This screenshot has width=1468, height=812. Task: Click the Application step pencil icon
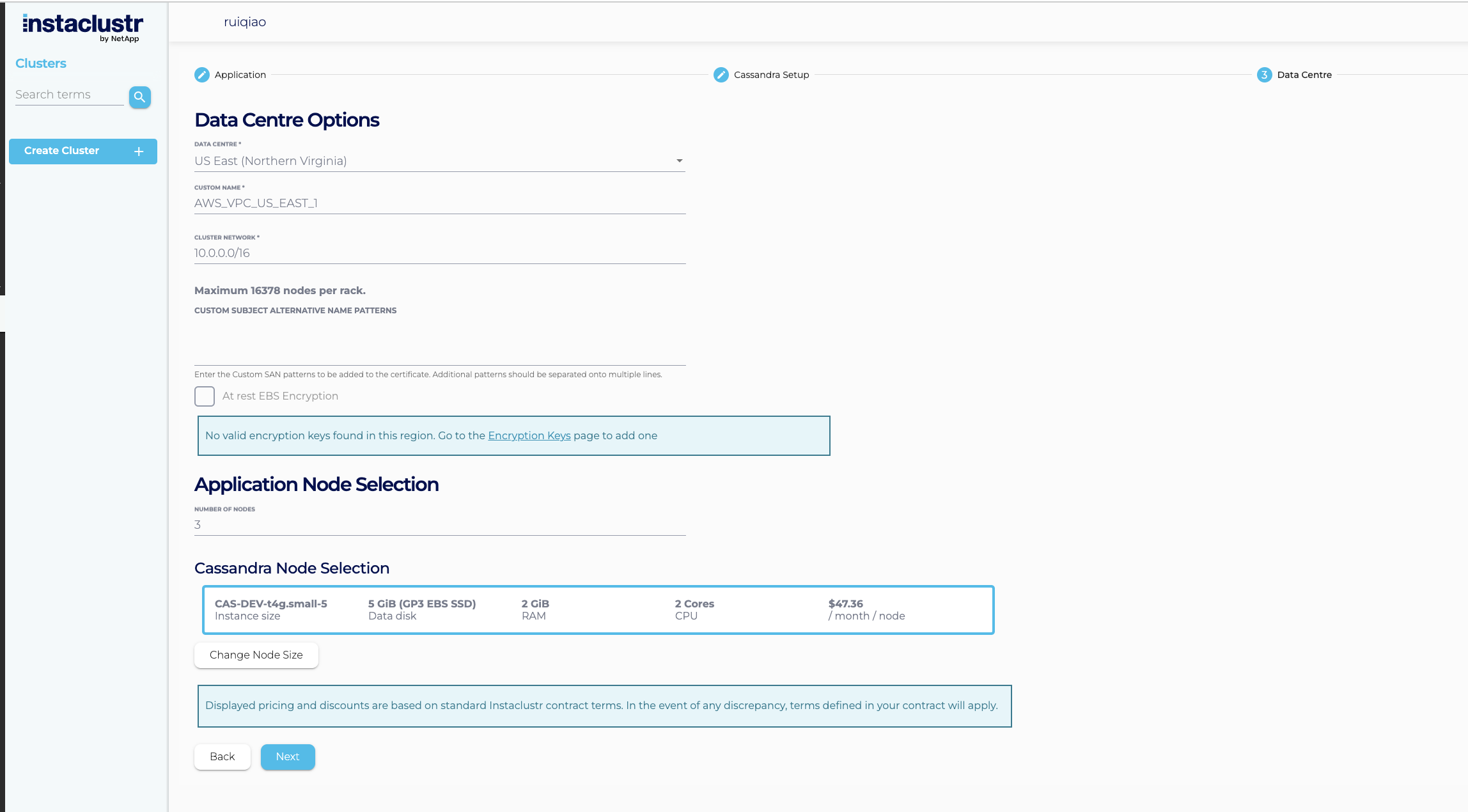tap(201, 75)
